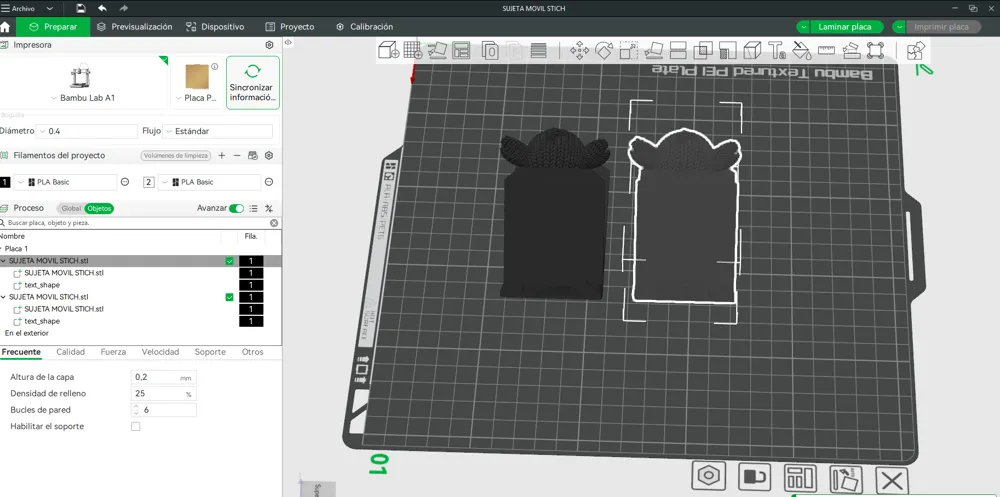Switch to the Previsualización tab
This screenshot has height=497, width=1000.
(135, 27)
